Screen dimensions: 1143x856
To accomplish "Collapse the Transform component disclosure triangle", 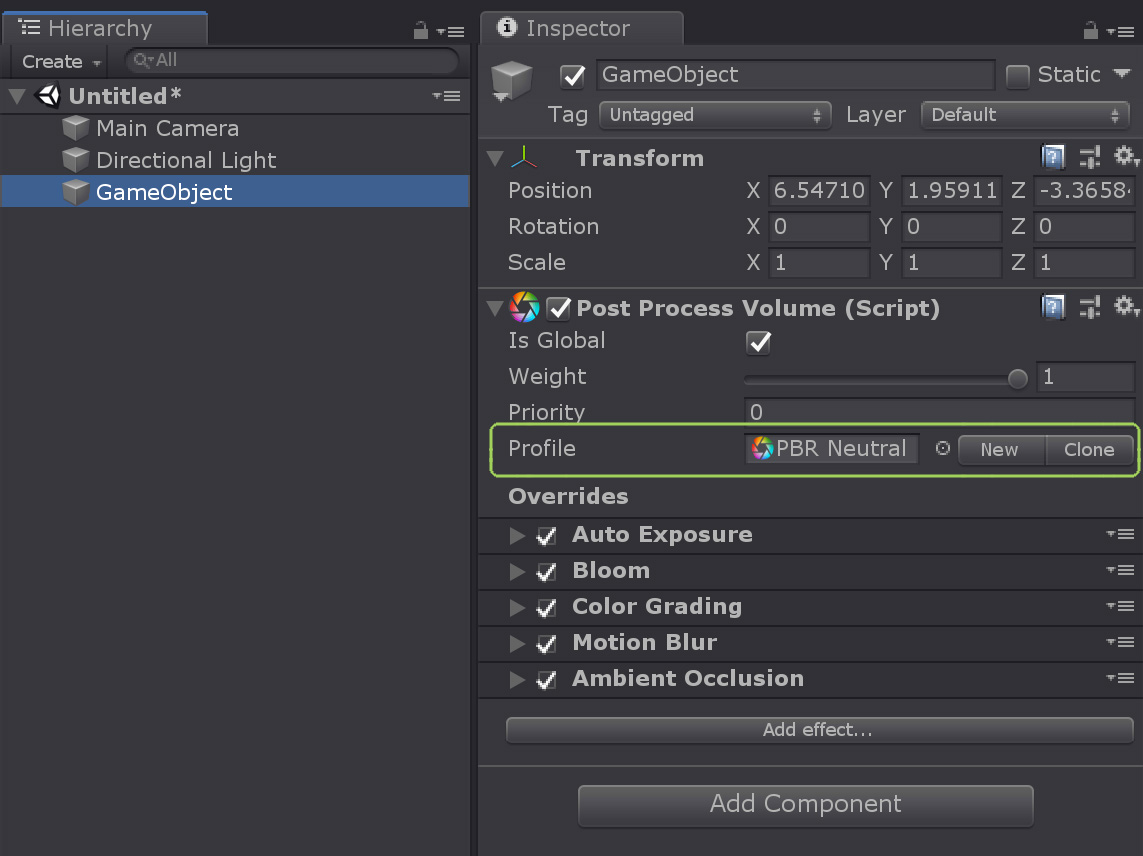I will click(x=493, y=157).
